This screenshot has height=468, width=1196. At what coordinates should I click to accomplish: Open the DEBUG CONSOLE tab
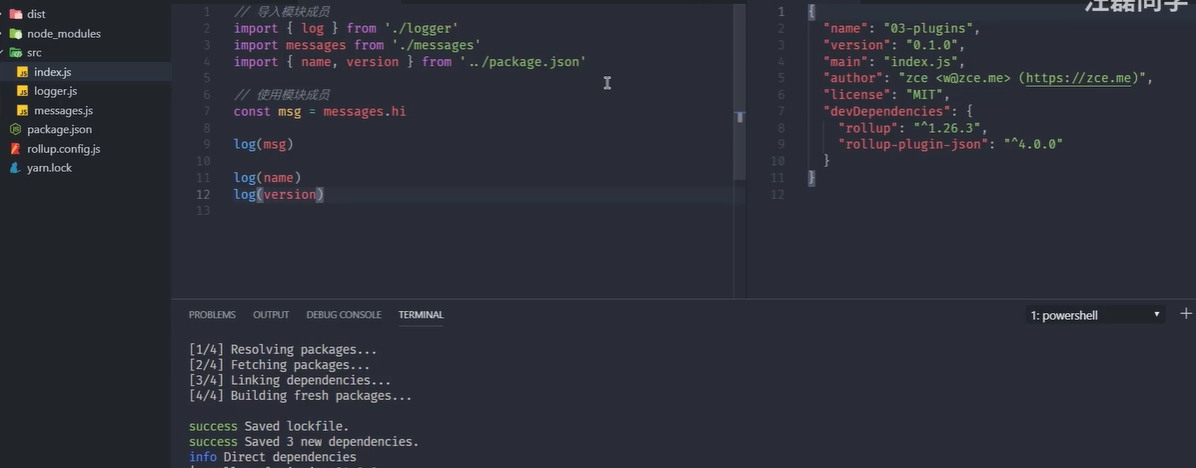343,315
